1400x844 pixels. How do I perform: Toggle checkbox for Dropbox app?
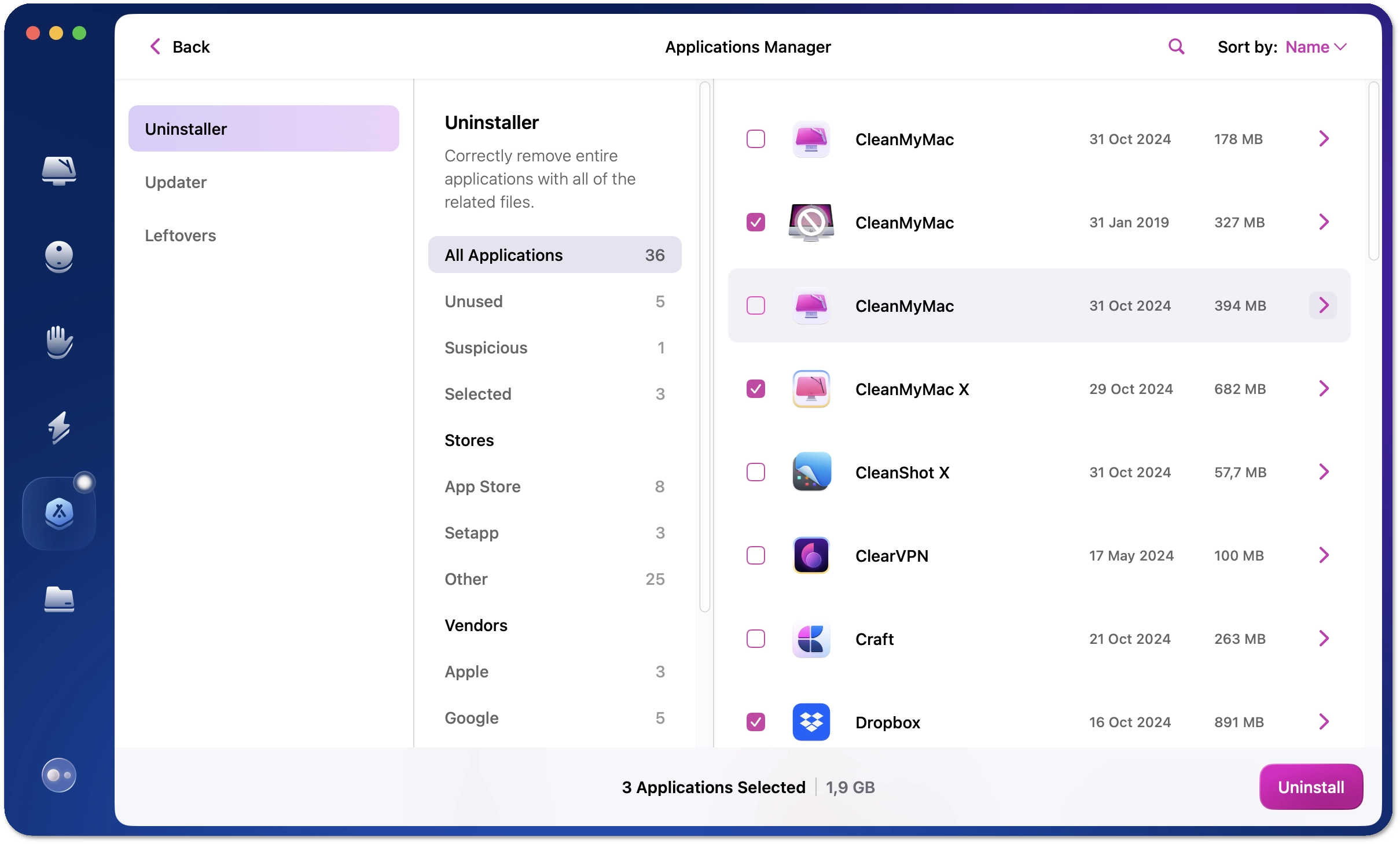coord(755,722)
